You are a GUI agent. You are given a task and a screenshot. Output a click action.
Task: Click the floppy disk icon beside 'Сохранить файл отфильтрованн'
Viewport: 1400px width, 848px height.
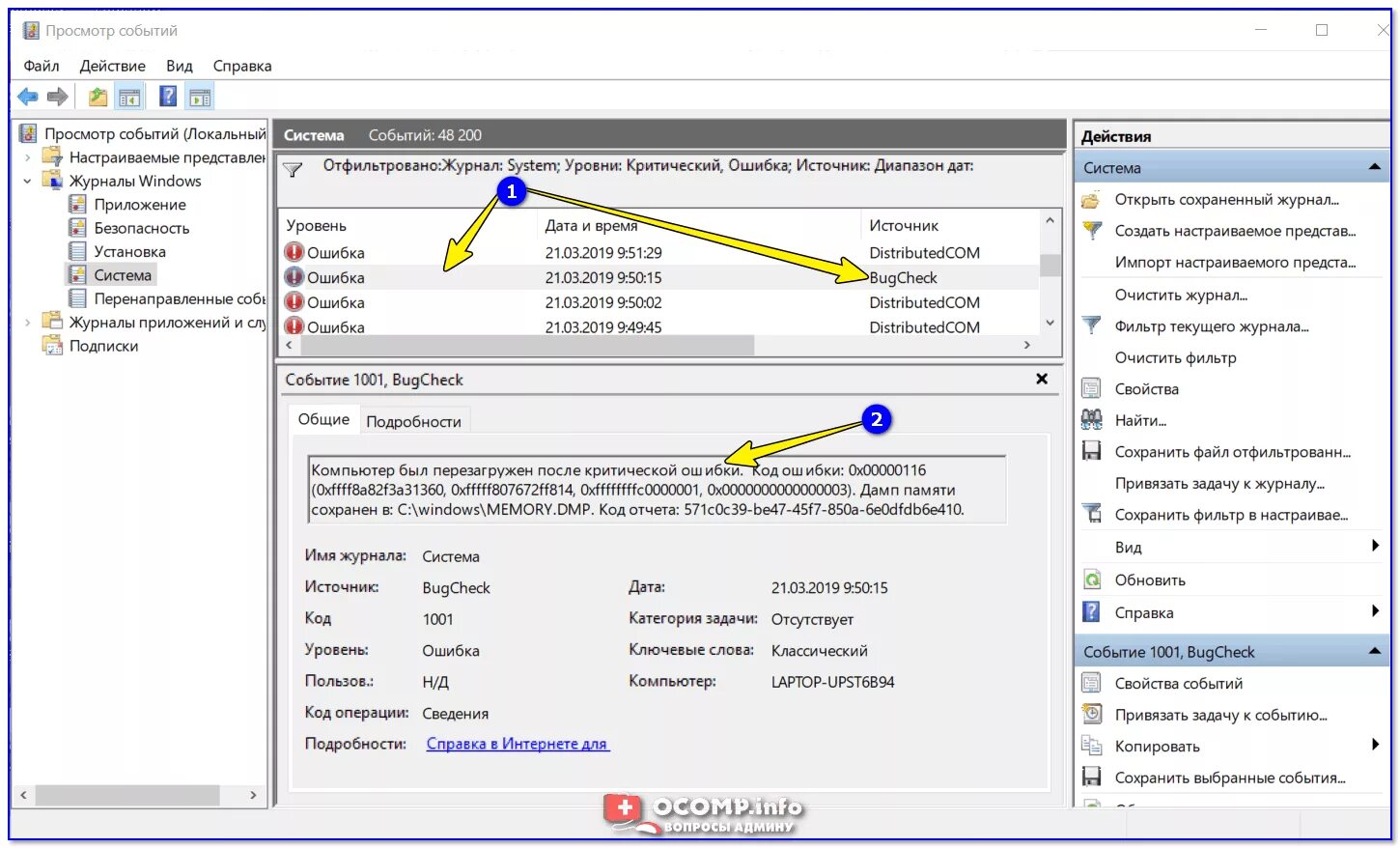1091,451
